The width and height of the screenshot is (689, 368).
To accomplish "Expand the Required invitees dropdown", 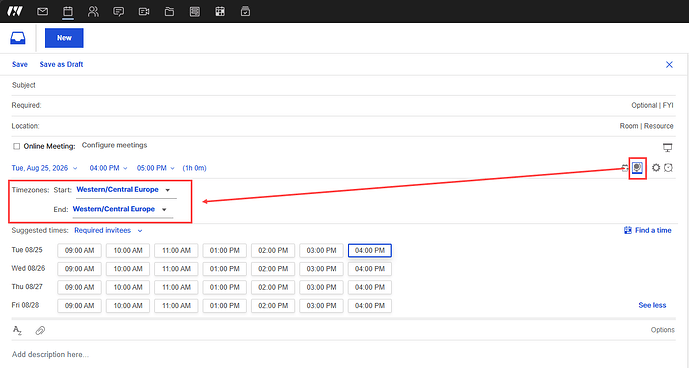I will click(108, 230).
